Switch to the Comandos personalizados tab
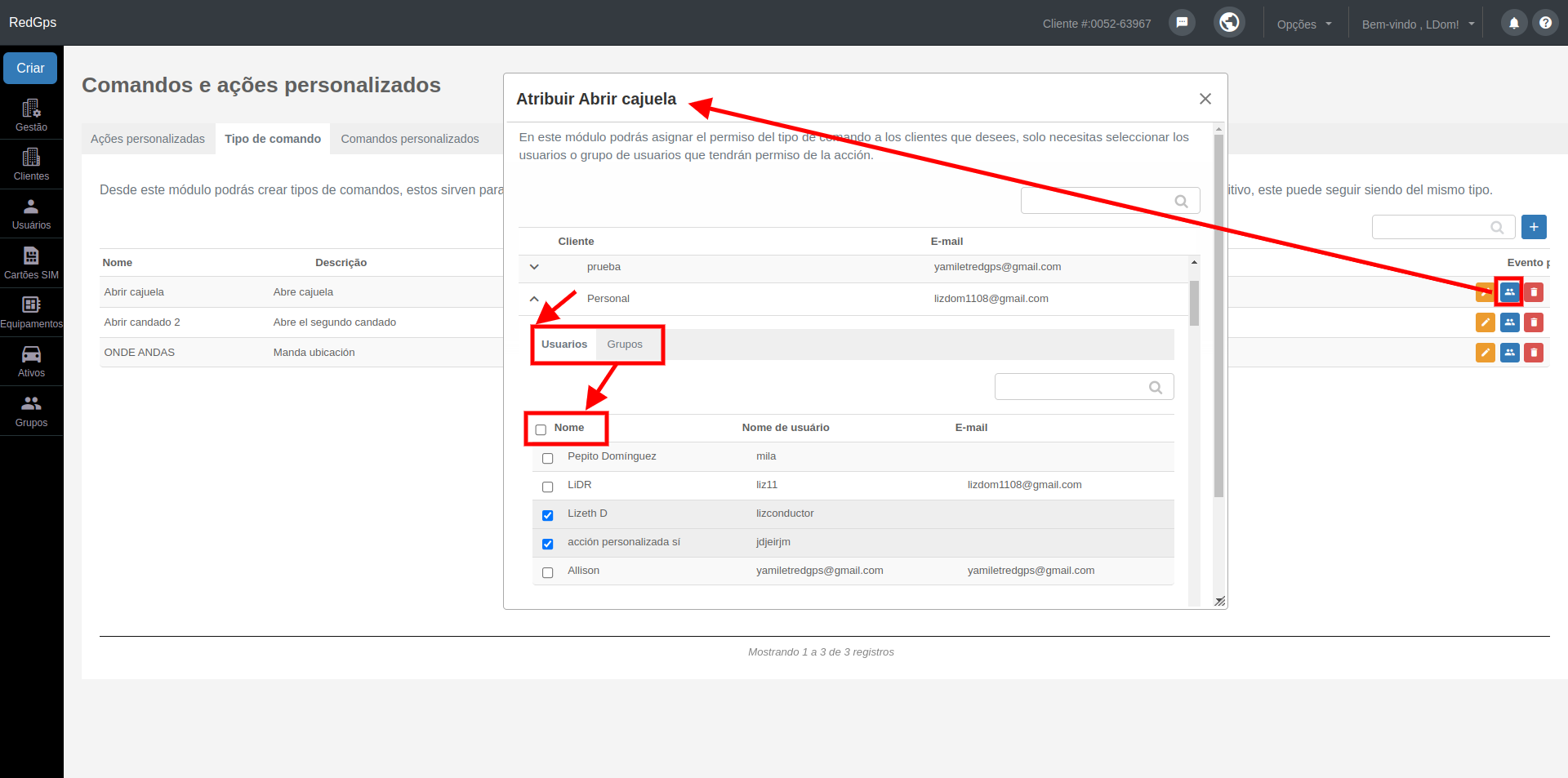Screen dimensions: 1568x778 pos(410,139)
